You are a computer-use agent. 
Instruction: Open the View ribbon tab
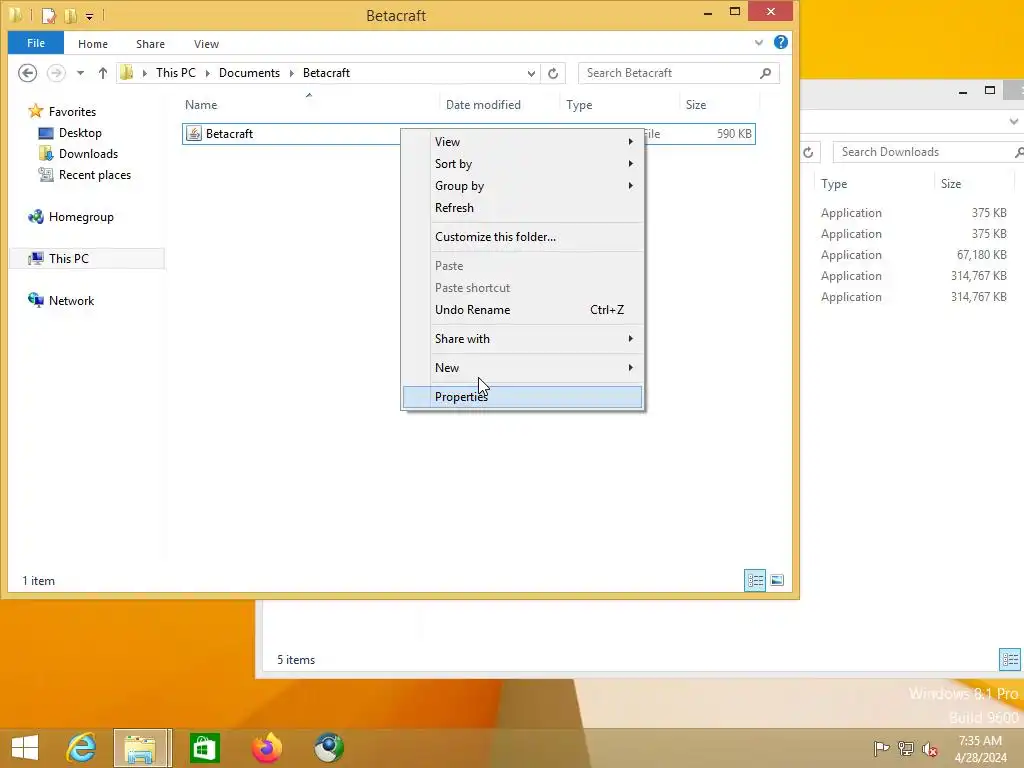(206, 44)
